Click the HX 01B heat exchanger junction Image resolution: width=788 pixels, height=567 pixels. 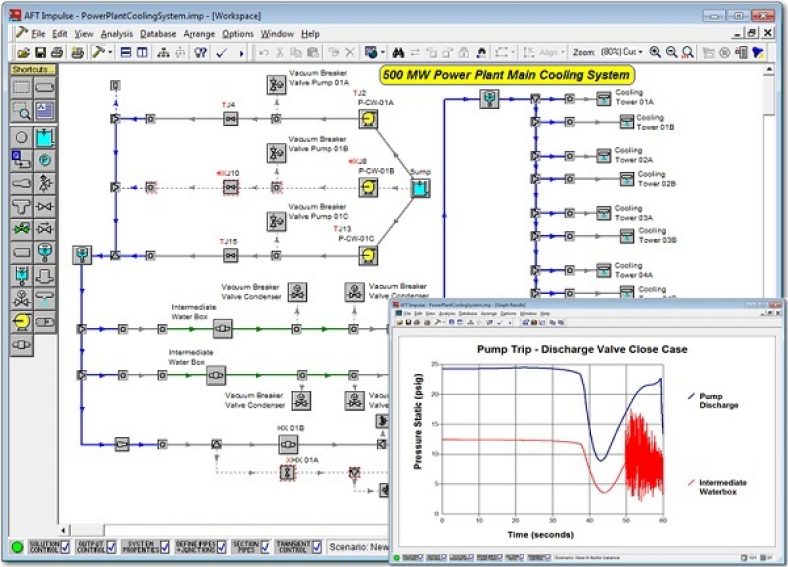coord(288,444)
